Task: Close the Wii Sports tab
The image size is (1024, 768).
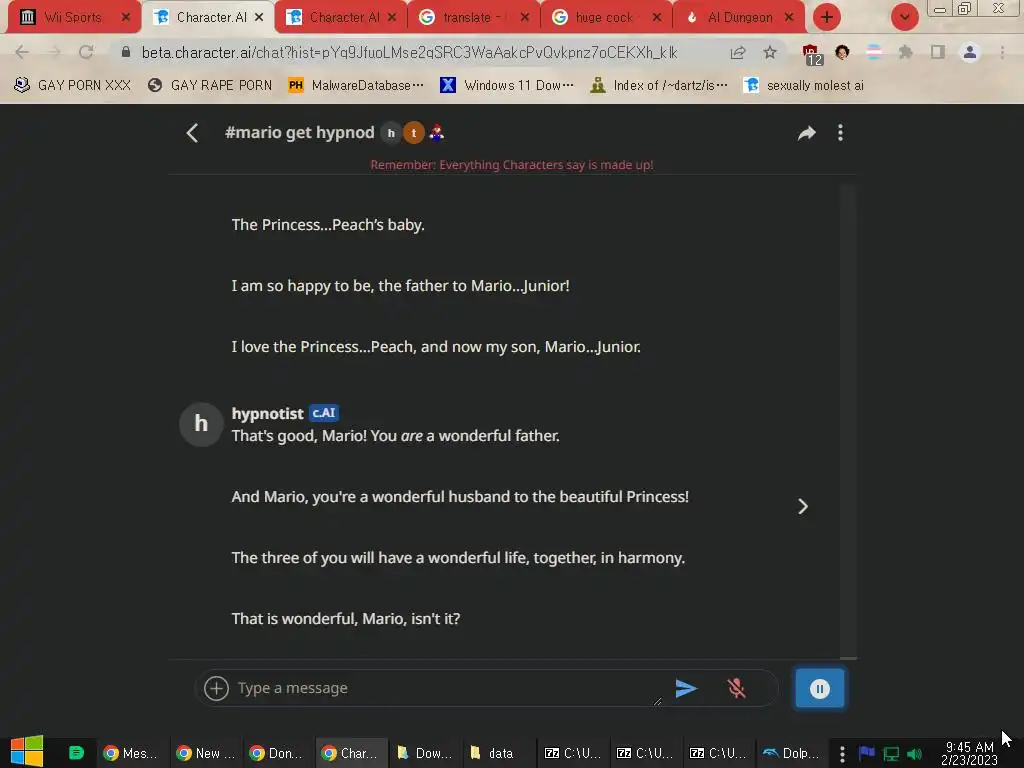Action: (x=126, y=18)
